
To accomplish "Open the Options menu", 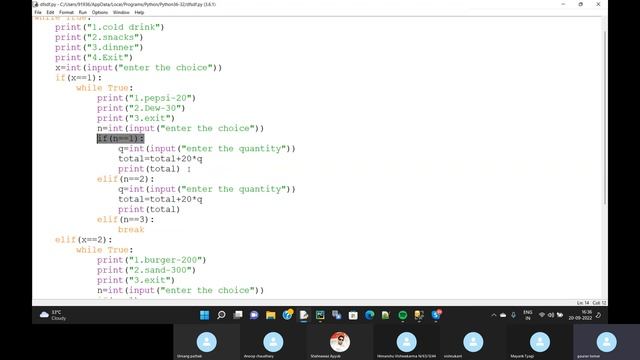I will [100, 13].
